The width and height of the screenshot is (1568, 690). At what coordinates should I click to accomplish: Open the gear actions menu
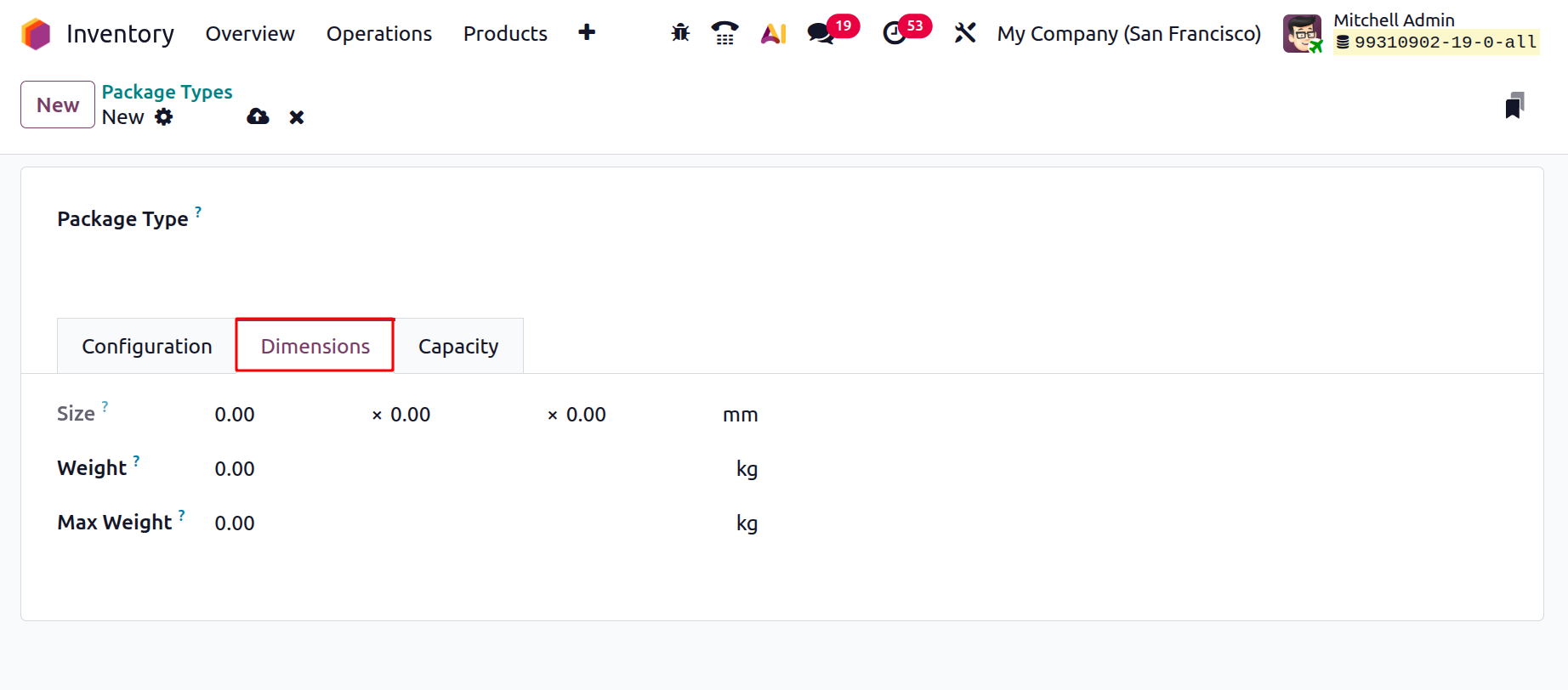(x=164, y=117)
